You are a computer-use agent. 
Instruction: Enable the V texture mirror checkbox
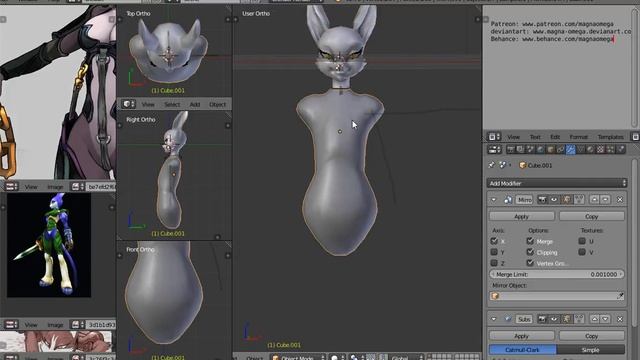point(582,252)
